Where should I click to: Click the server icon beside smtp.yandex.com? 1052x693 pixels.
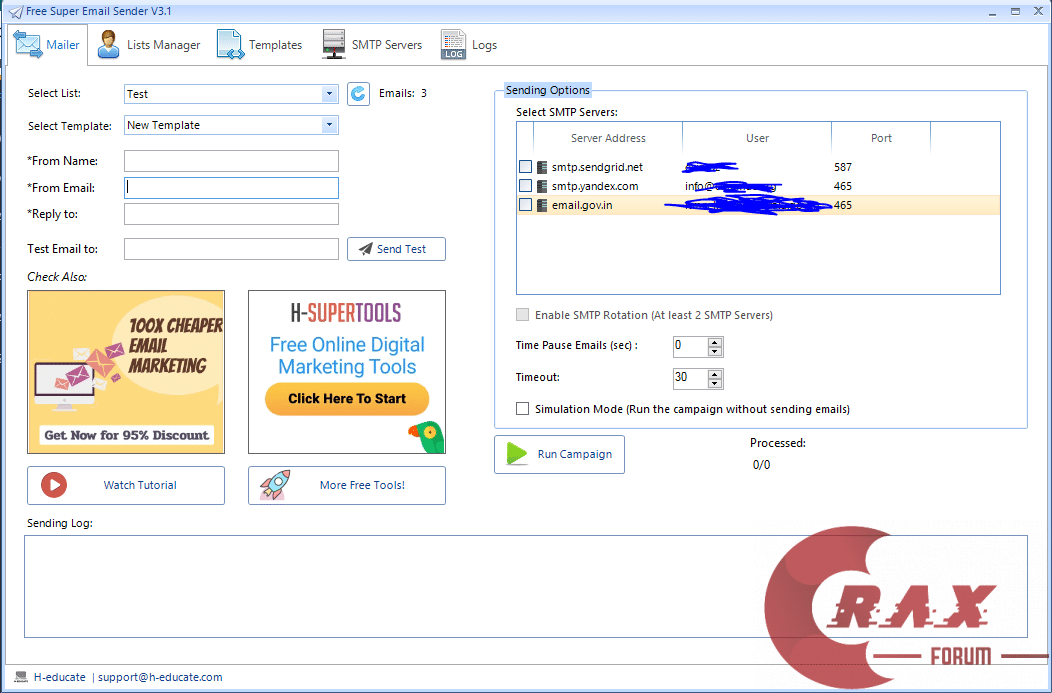[542, 186]
